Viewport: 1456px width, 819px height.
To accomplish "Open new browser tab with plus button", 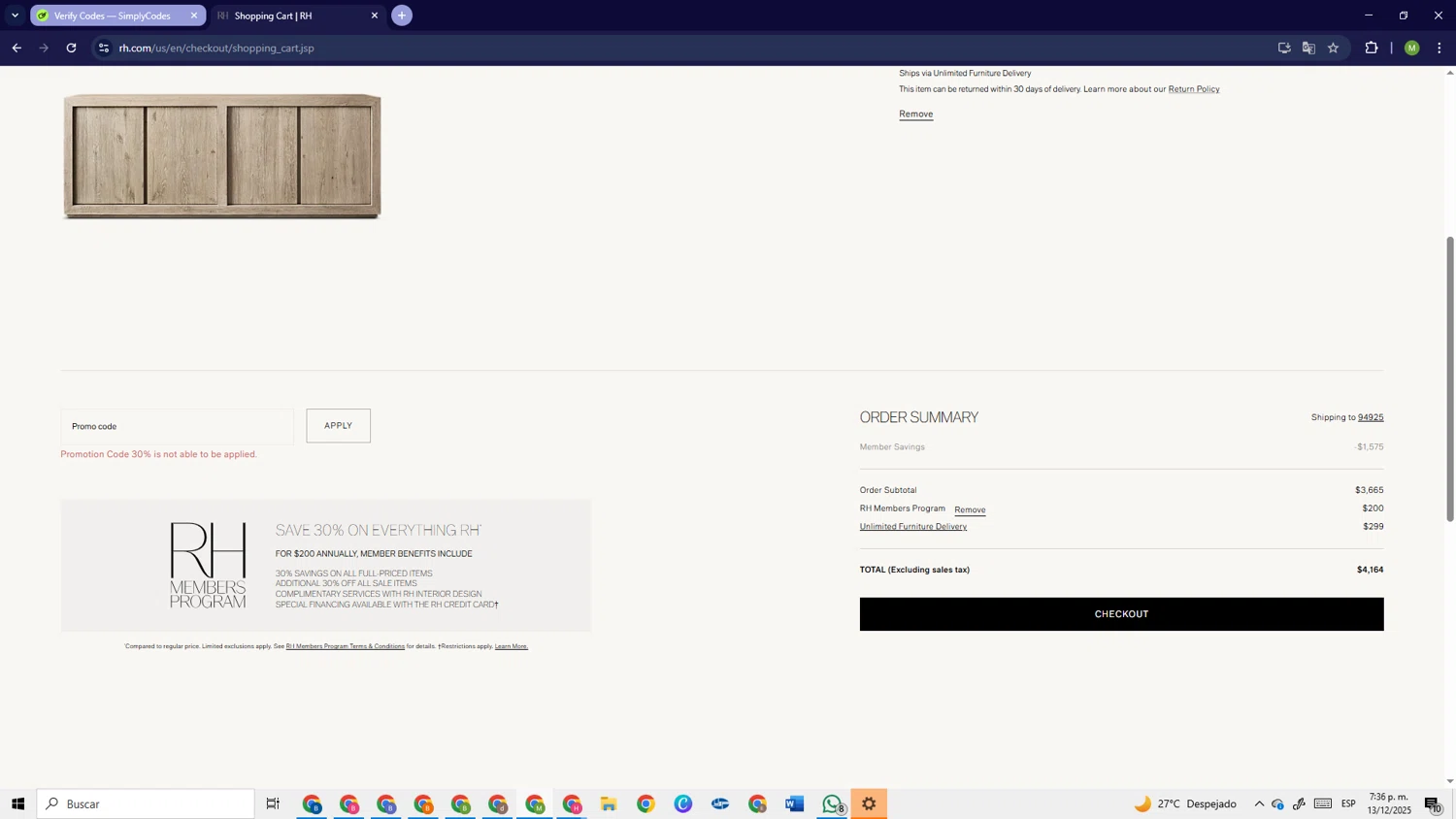I will coord(402,16).
